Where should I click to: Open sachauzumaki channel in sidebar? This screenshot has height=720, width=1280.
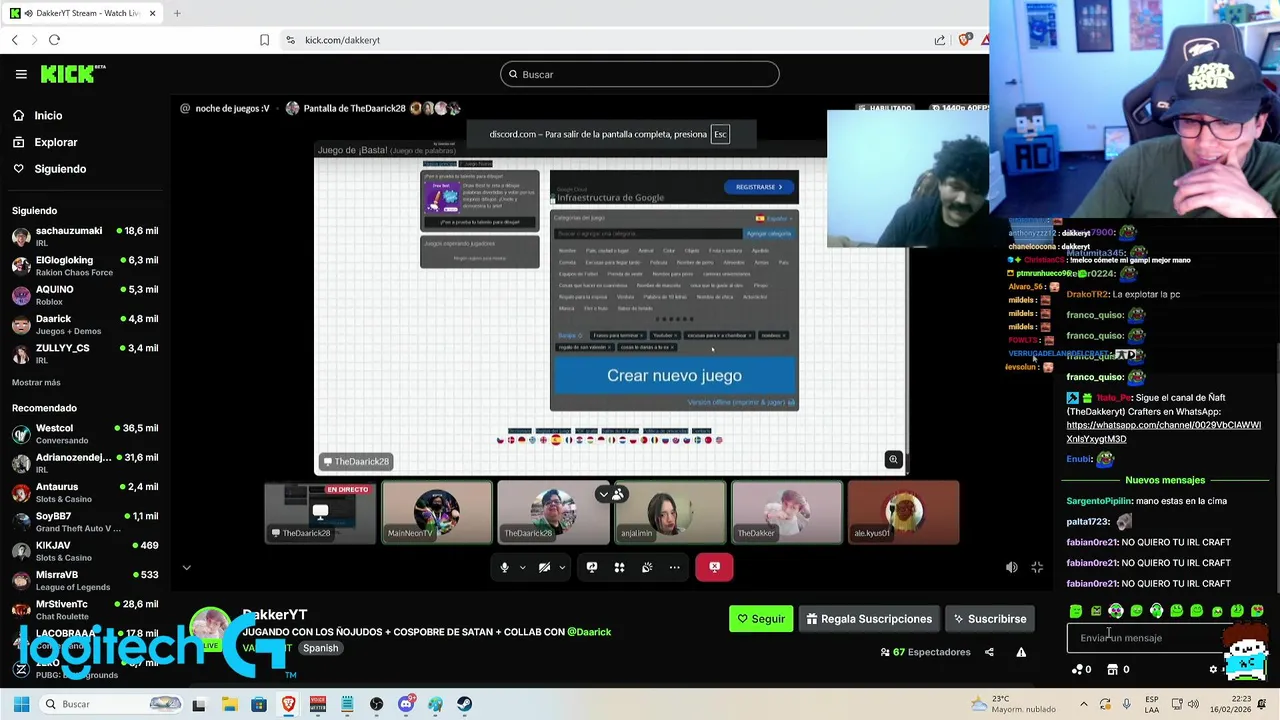pyautogui.click(x=86, y=236)
